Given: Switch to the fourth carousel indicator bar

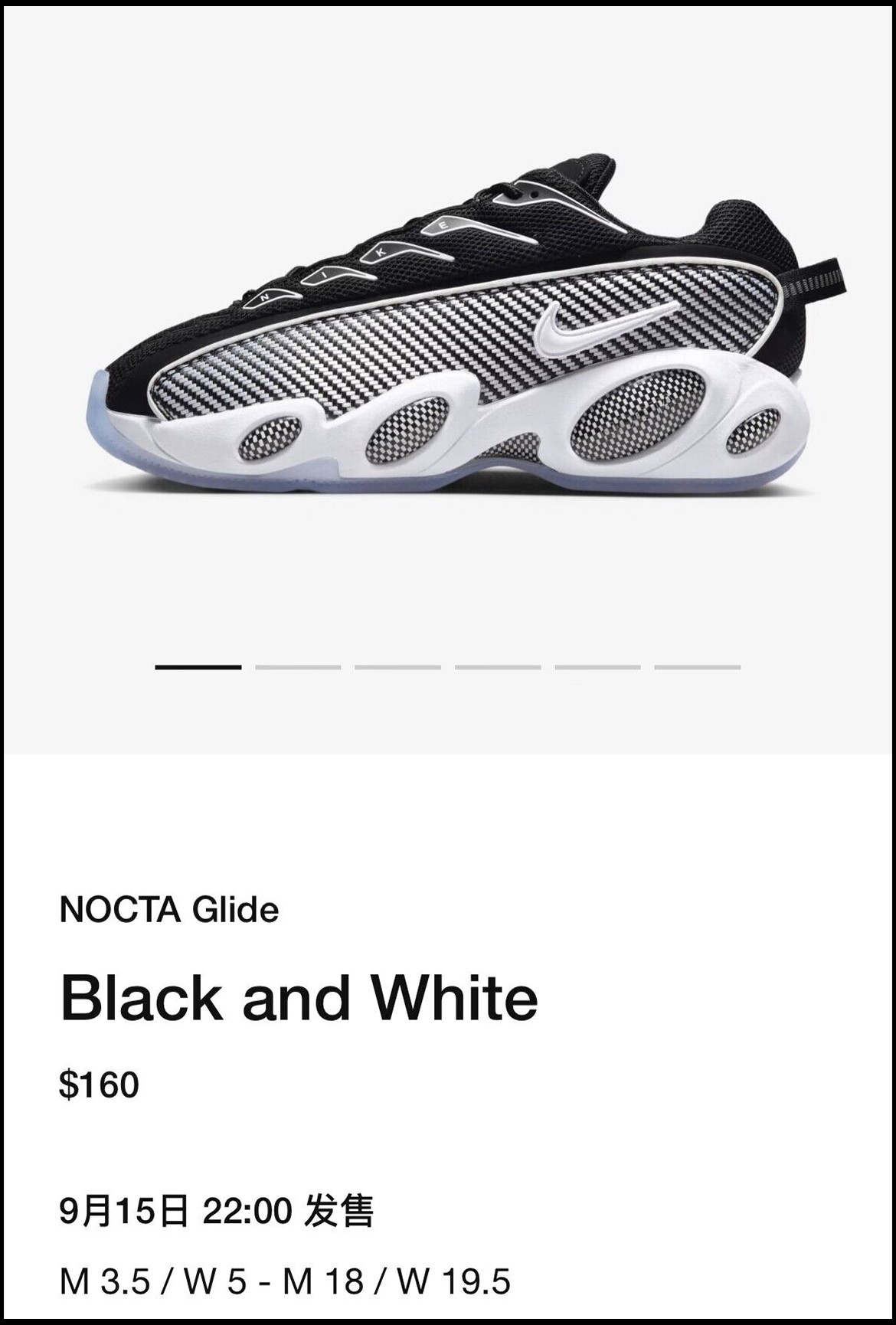Looking at the screenshot, I should click(x=498, y=667).
